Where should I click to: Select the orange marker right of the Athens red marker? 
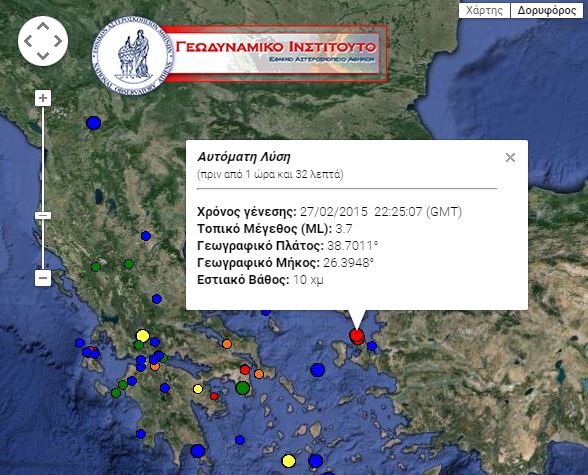coord(259,374)
